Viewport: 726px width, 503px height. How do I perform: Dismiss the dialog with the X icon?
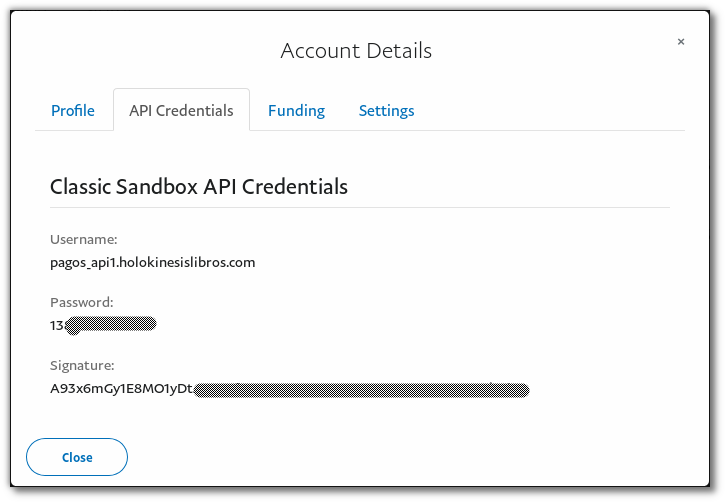[x=681, y=42]
